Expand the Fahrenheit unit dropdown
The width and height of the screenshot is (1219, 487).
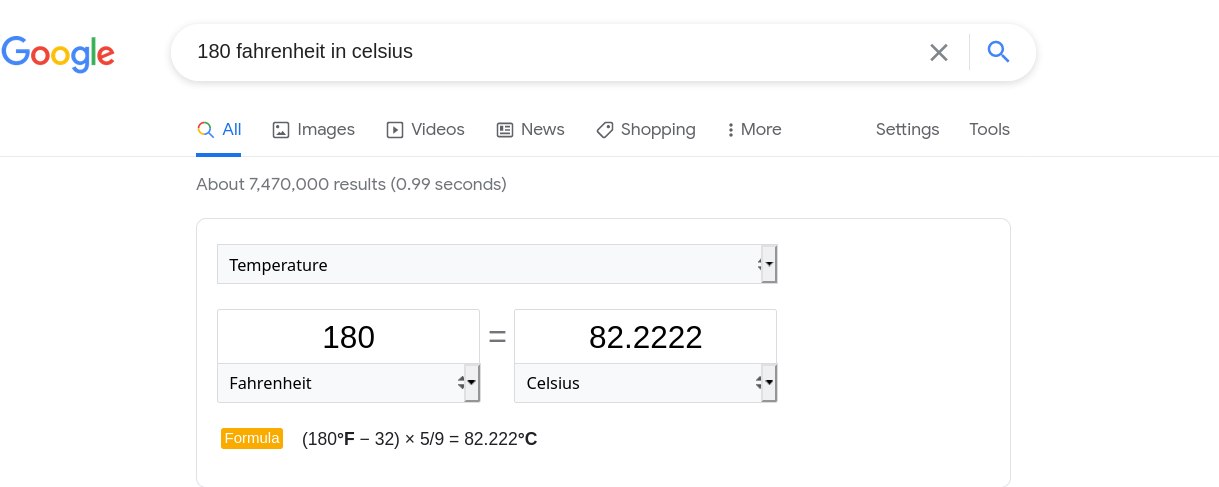(348, 383)
